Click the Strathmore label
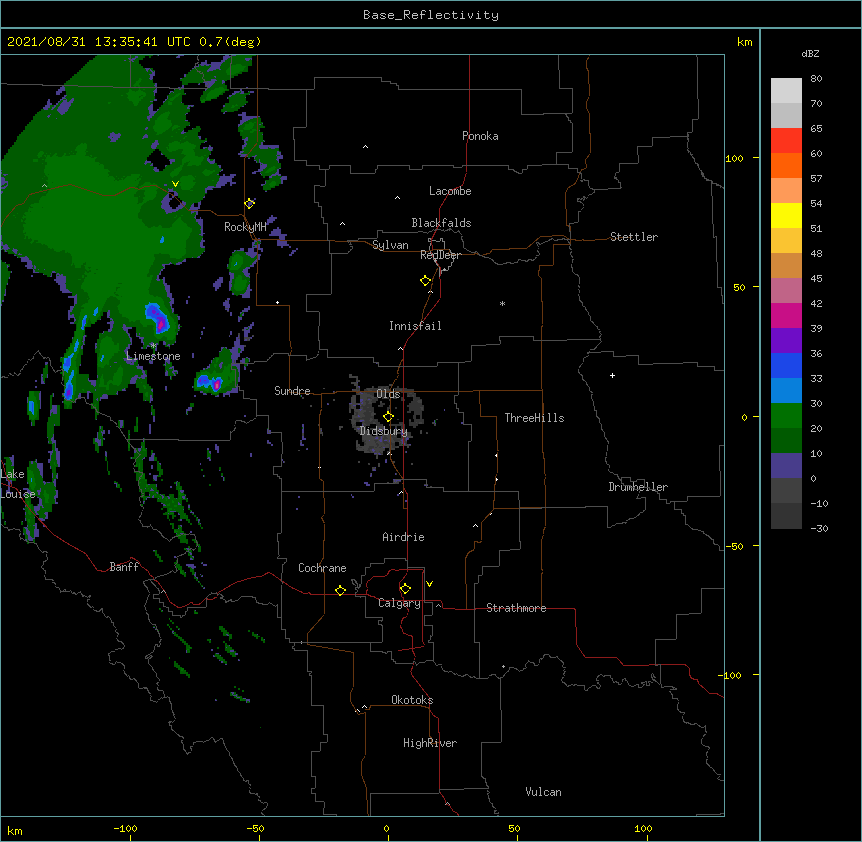Viewport: 862px width, 842px height. [516, 608]
